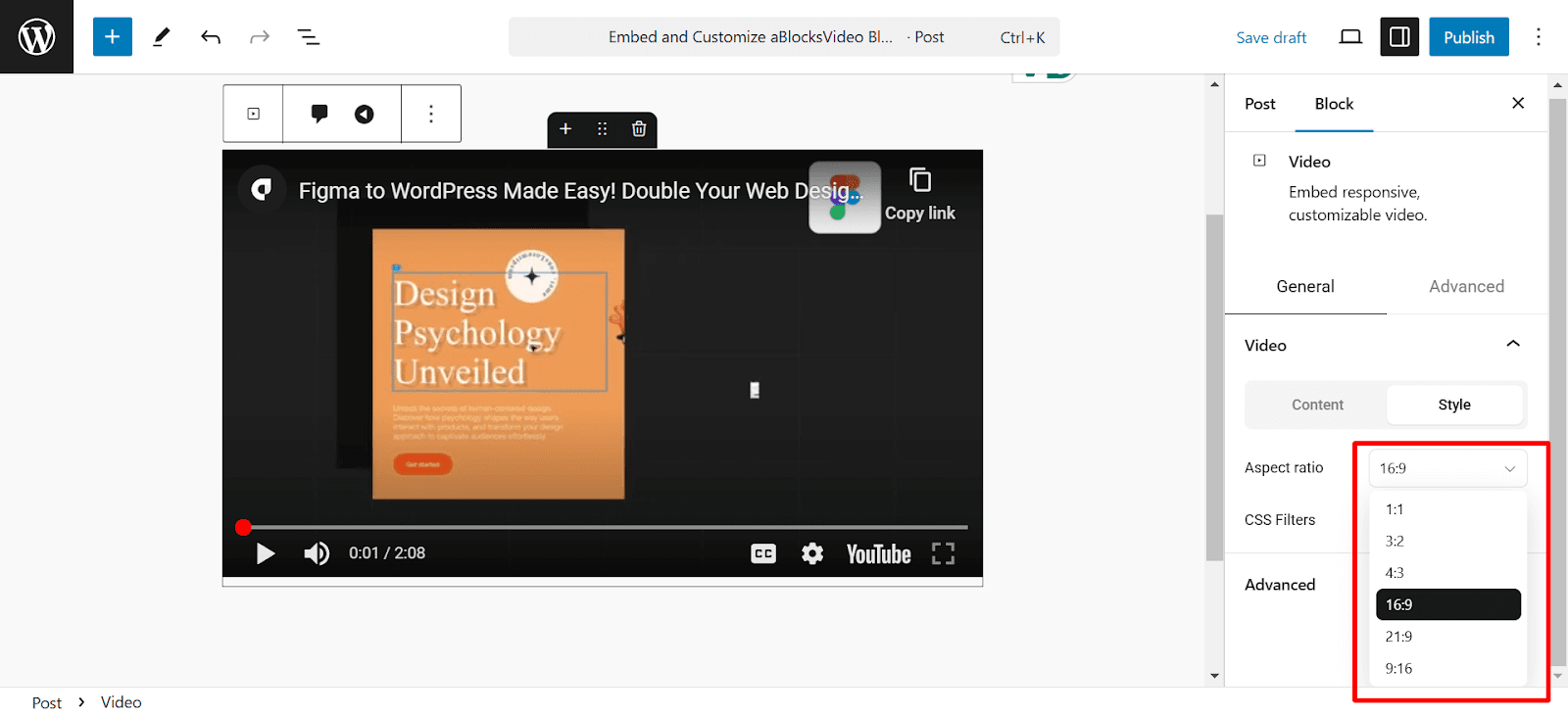Choose 1:1 aspect ratio
Viewport: 1568px width, 716px height.
pyautogui.click(x=1448, y=509)
